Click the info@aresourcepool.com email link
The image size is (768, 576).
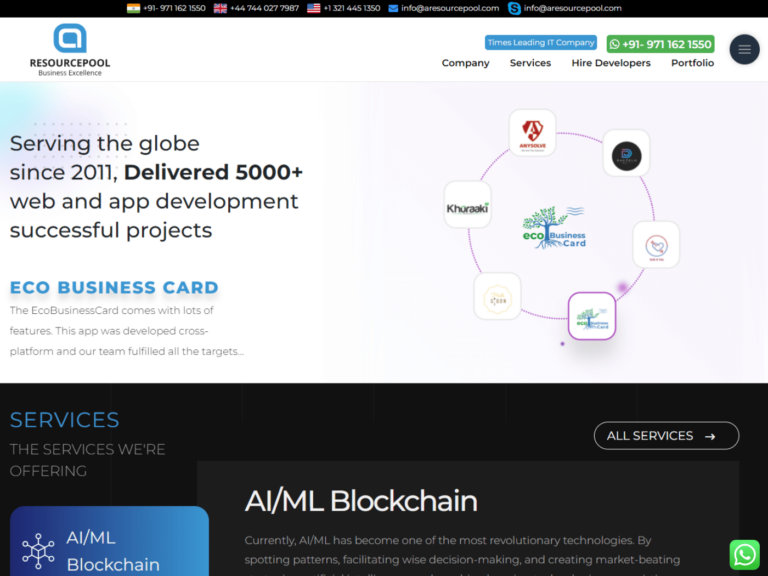click(x=450, y=8)
